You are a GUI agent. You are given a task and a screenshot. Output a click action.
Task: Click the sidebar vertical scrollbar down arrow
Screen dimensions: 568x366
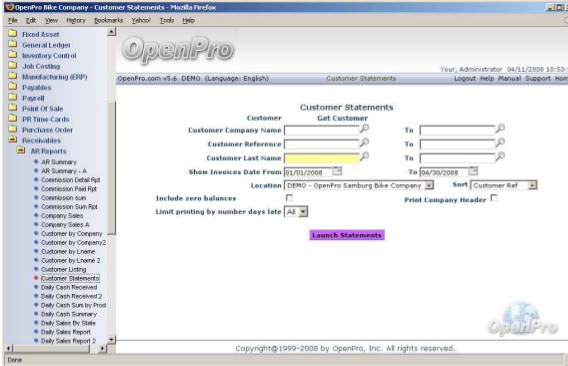111,340
